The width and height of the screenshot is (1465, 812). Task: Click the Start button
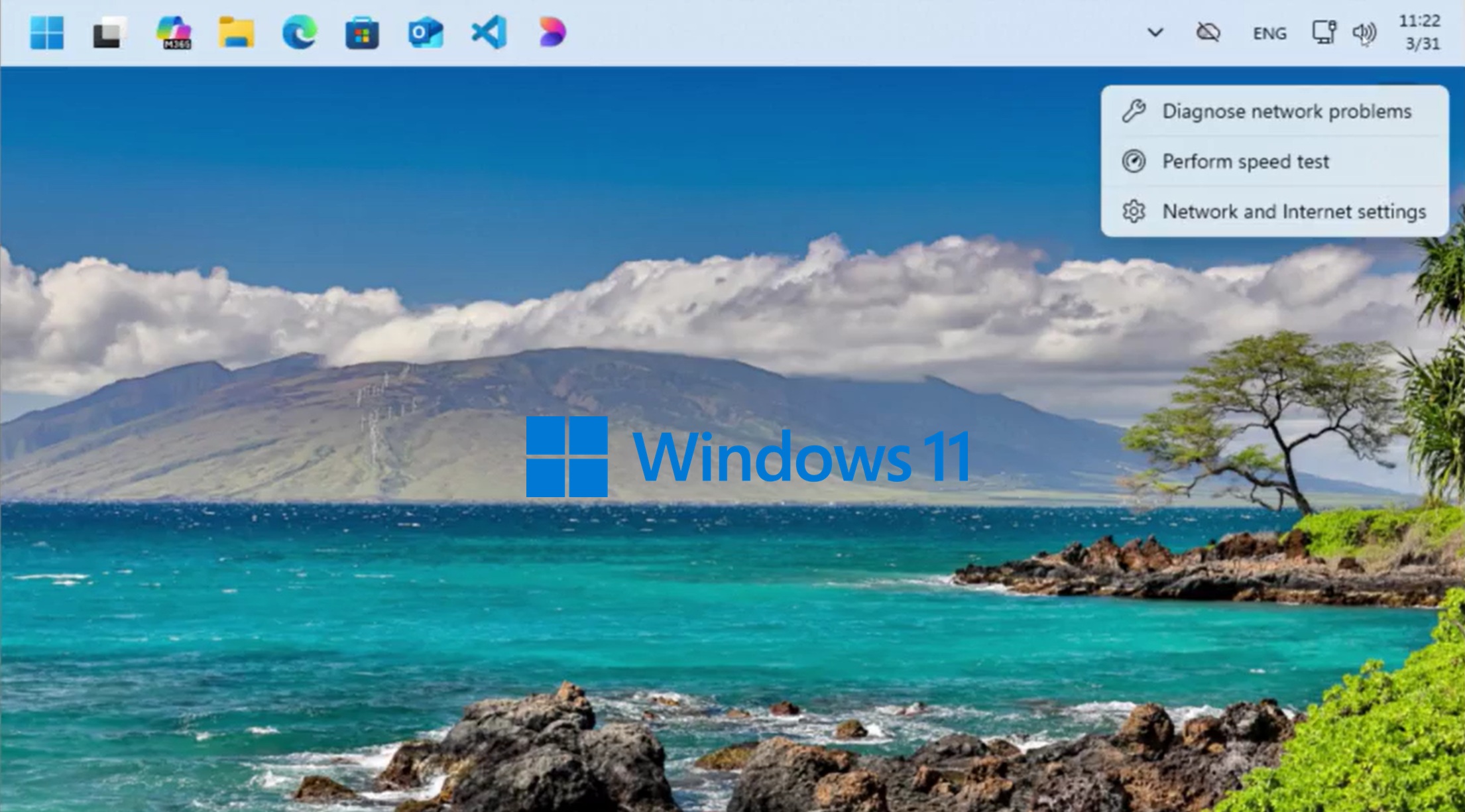click(45, 32)
